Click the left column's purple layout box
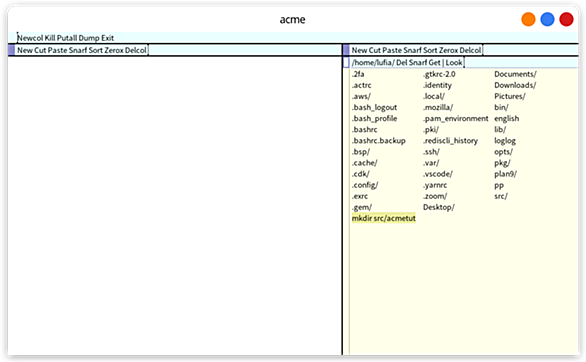 point(11,50)
